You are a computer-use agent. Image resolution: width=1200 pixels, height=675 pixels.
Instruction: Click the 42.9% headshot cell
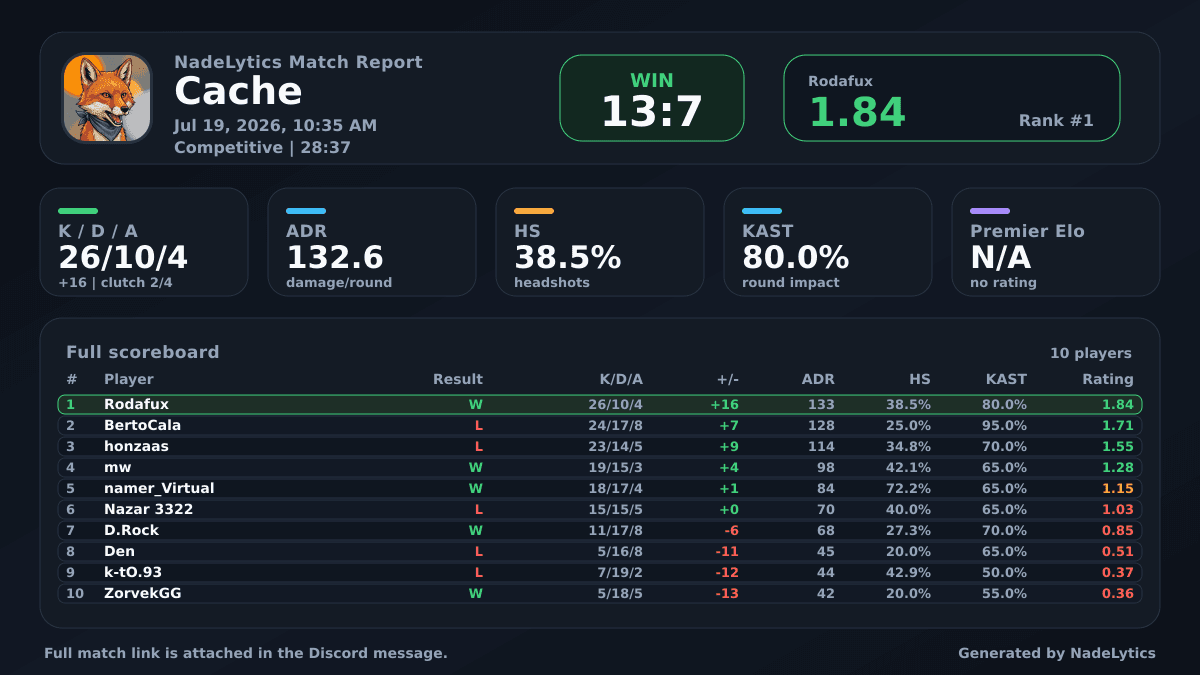[908, 573]
